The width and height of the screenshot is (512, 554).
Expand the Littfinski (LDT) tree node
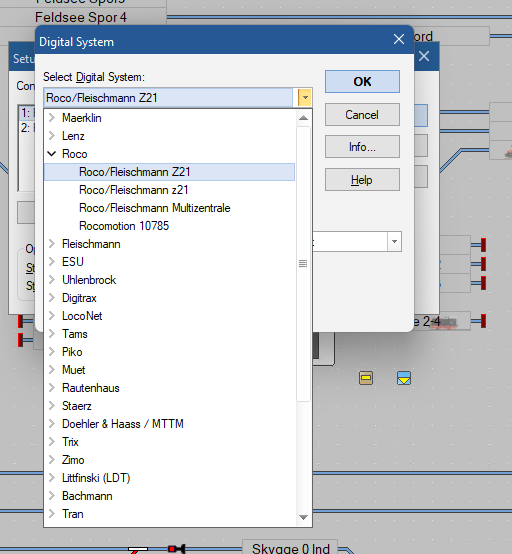tap(52, 478)
